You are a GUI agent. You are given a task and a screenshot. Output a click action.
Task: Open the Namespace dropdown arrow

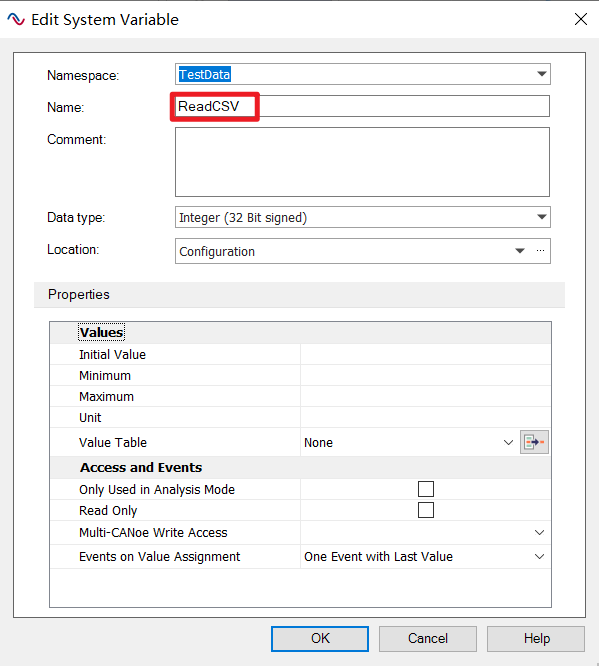[541, 74]
